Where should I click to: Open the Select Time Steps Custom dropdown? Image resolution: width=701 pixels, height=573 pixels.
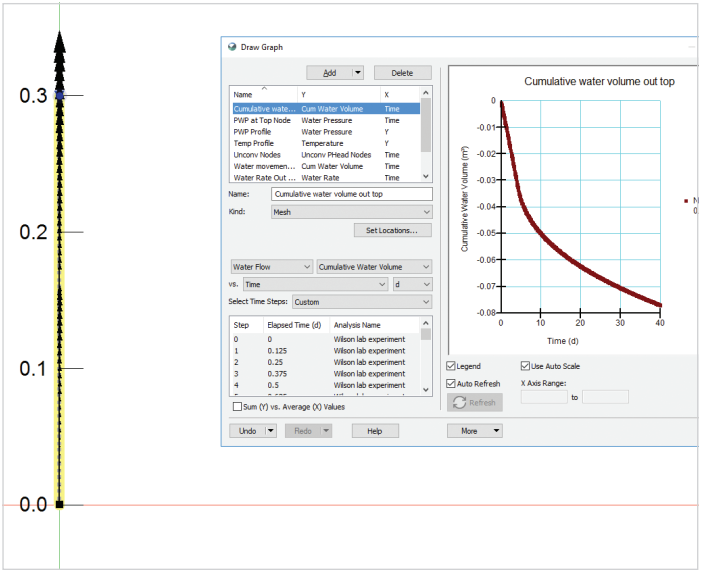[362, 302]
